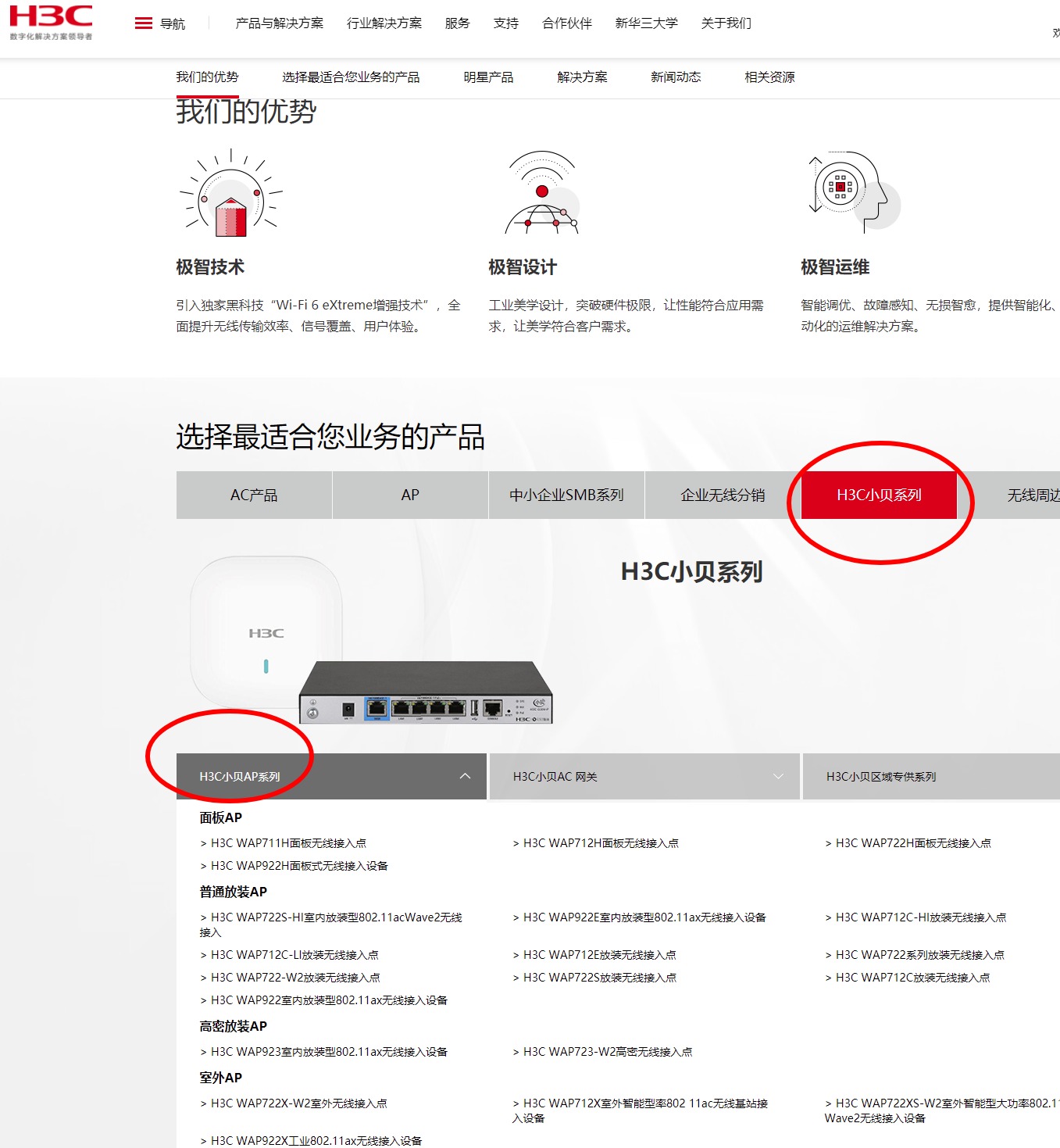1060x1148 pixels.
Task: Open H3C WAP923室内放装型 link
Action: click(323, 1052)
